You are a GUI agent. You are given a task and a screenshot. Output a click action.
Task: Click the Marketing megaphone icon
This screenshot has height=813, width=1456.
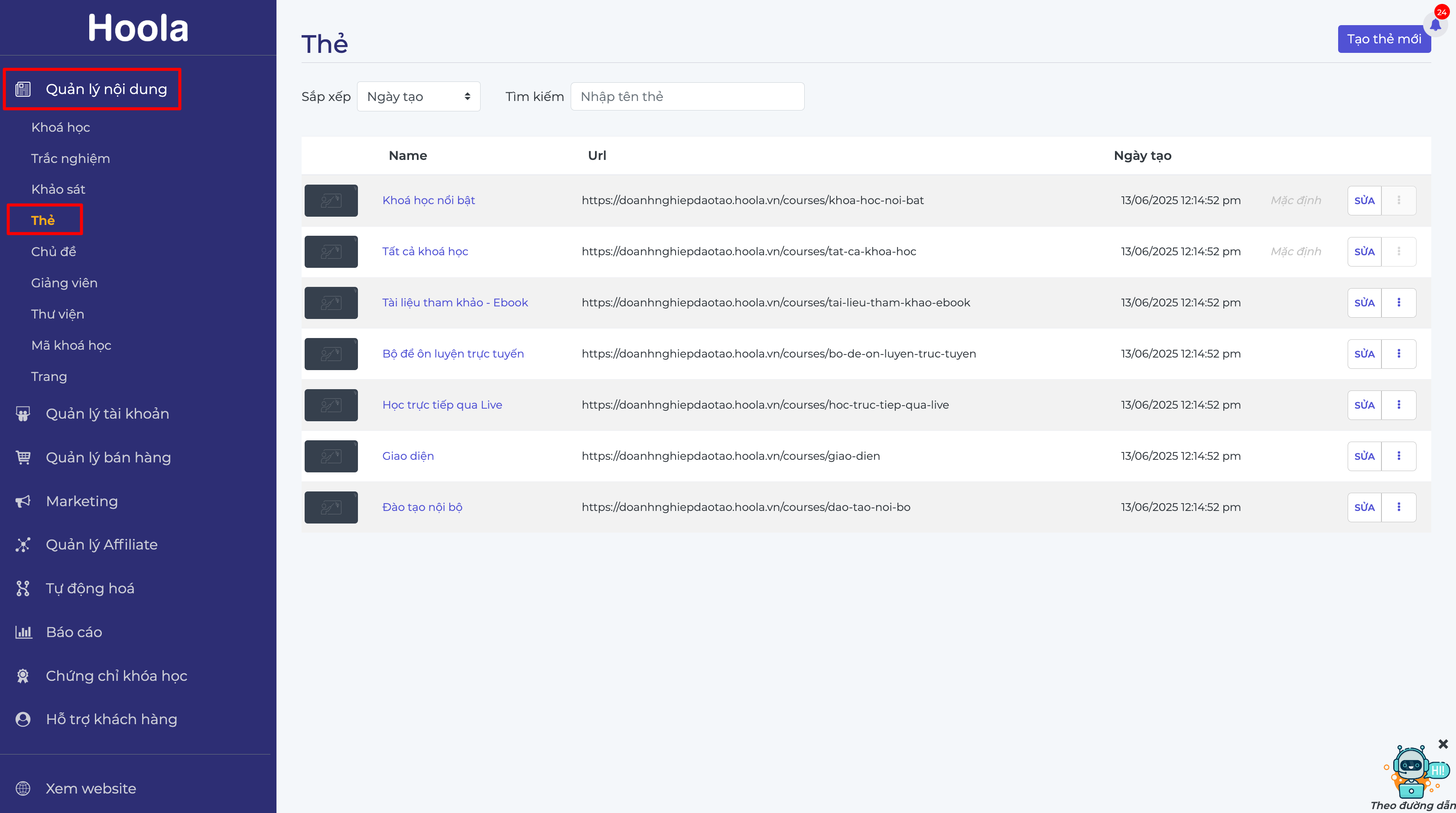[x=23, y=501]
